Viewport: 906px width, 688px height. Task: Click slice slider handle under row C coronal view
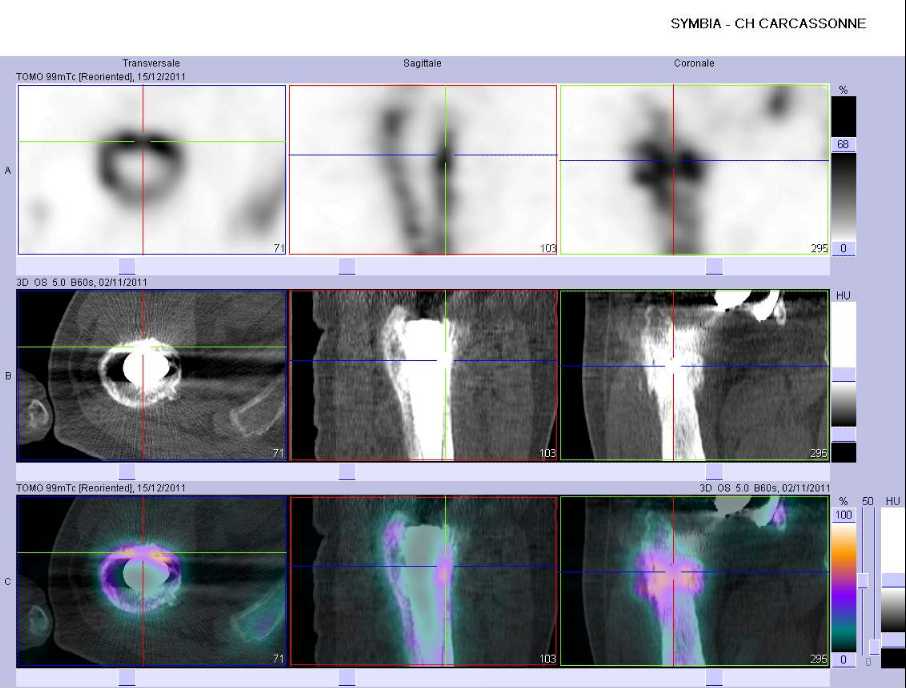pyautogui.click(x=714, y=678)
